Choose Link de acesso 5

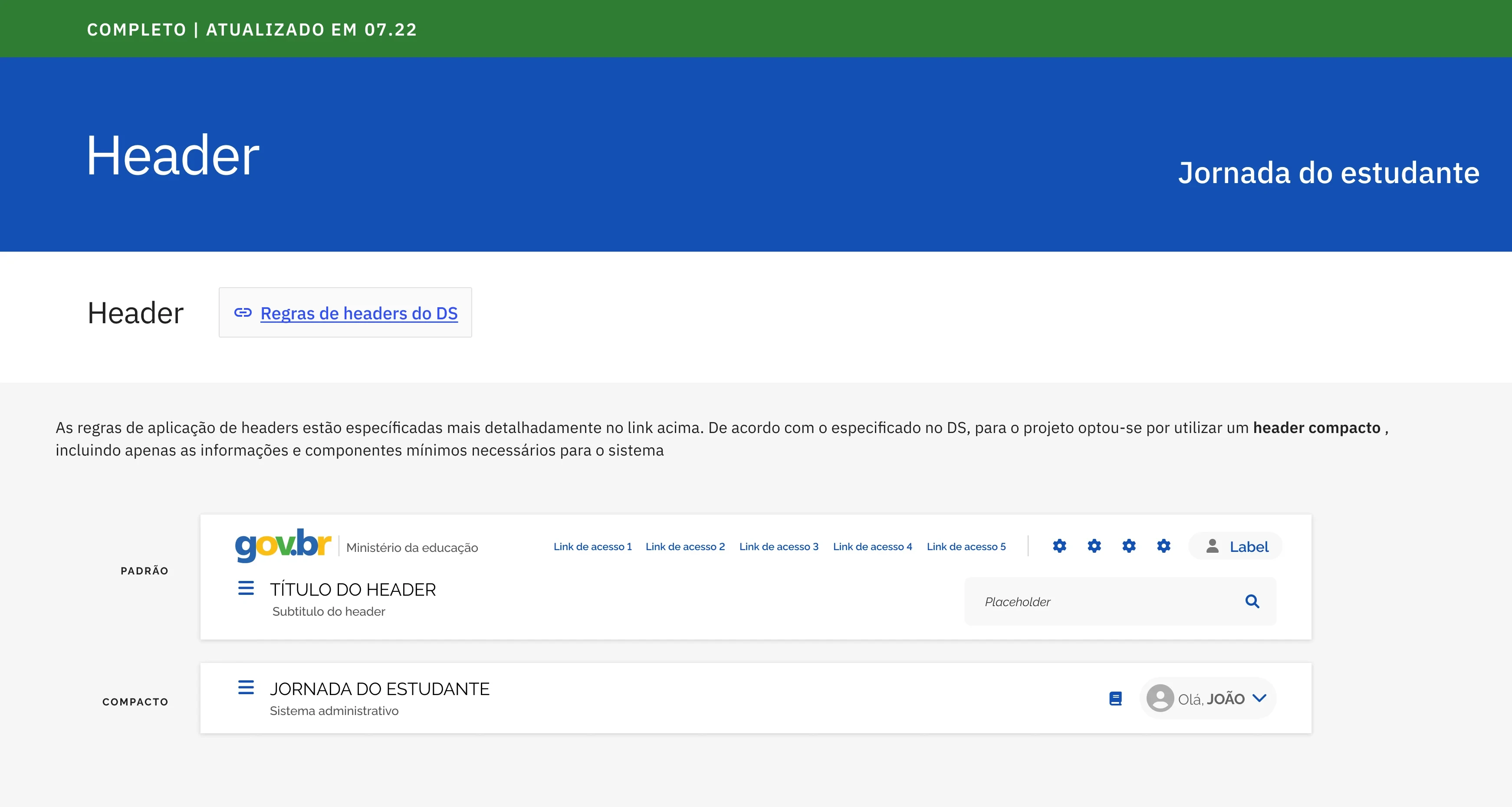(x=966, y=546)
